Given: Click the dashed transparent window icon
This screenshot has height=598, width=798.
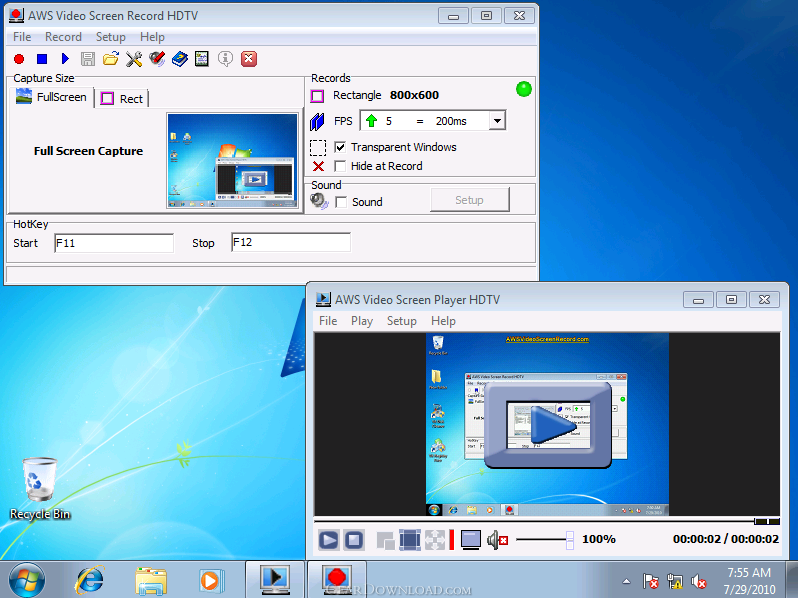Looking at the screenshot, I should pos(318,148).
